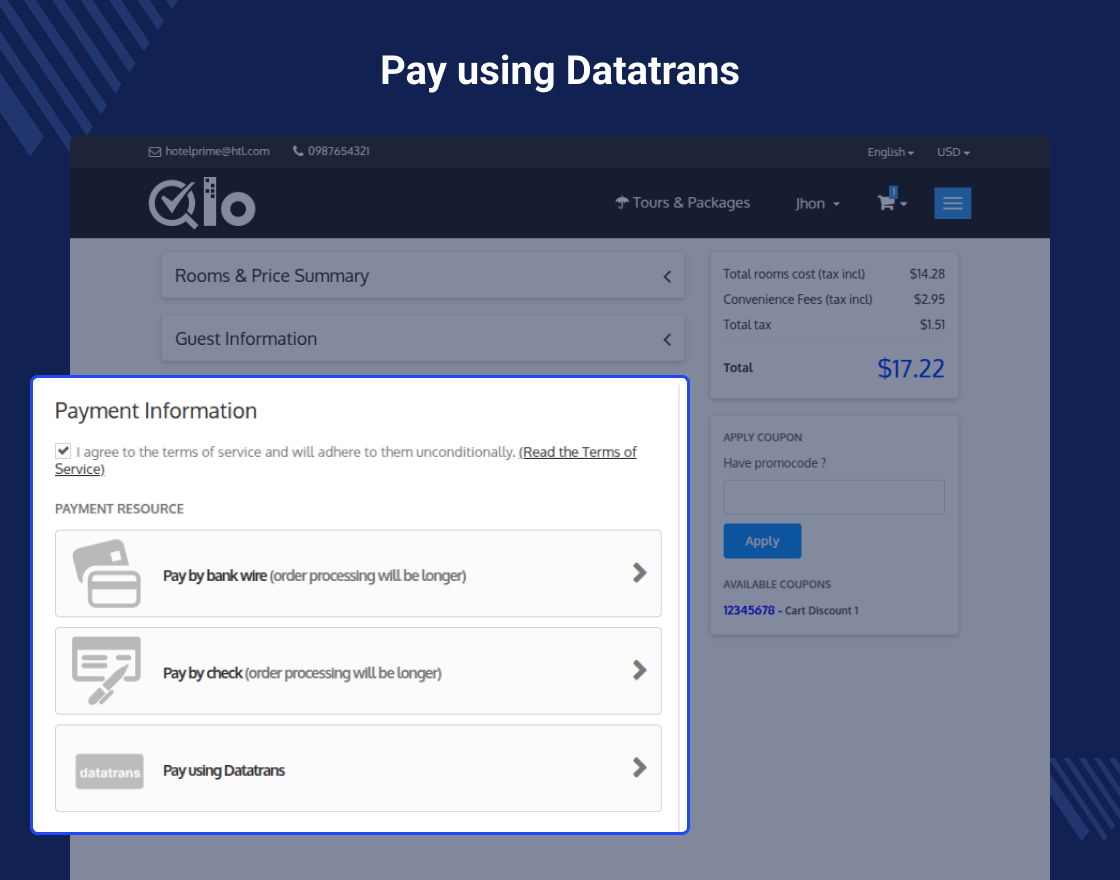Click the Convenience Fees $2.95 value

coord(929,299)
